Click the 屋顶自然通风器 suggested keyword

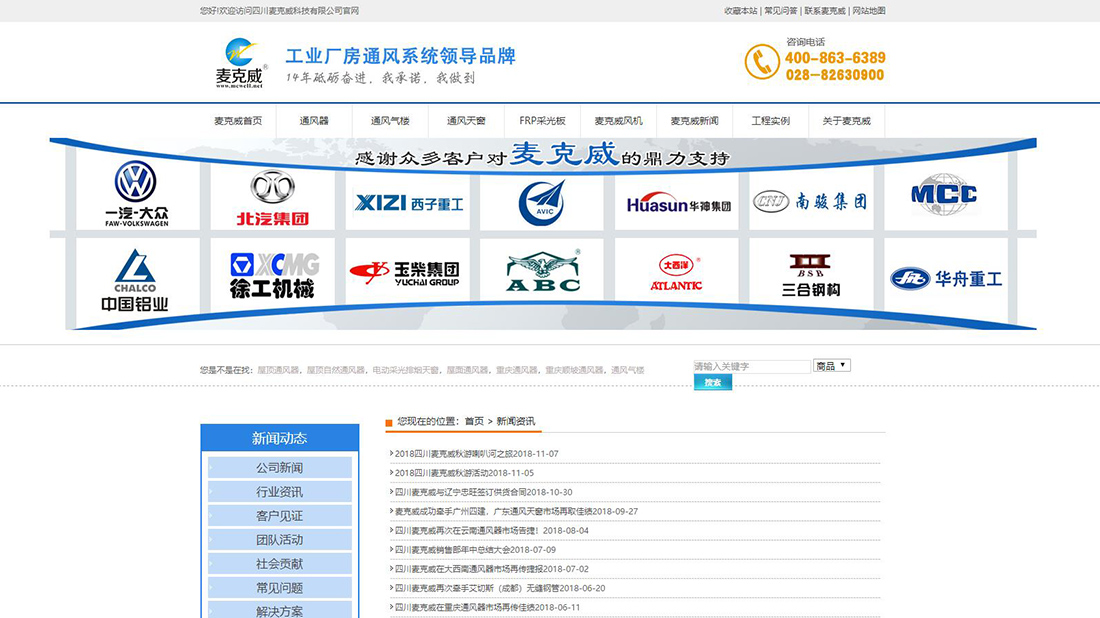[335, 370]
